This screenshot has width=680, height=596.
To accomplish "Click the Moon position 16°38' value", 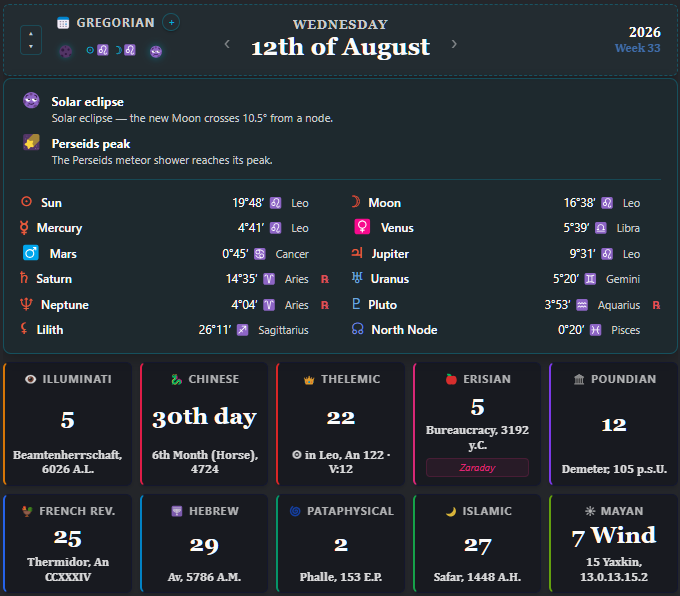I will pos(579,203).
